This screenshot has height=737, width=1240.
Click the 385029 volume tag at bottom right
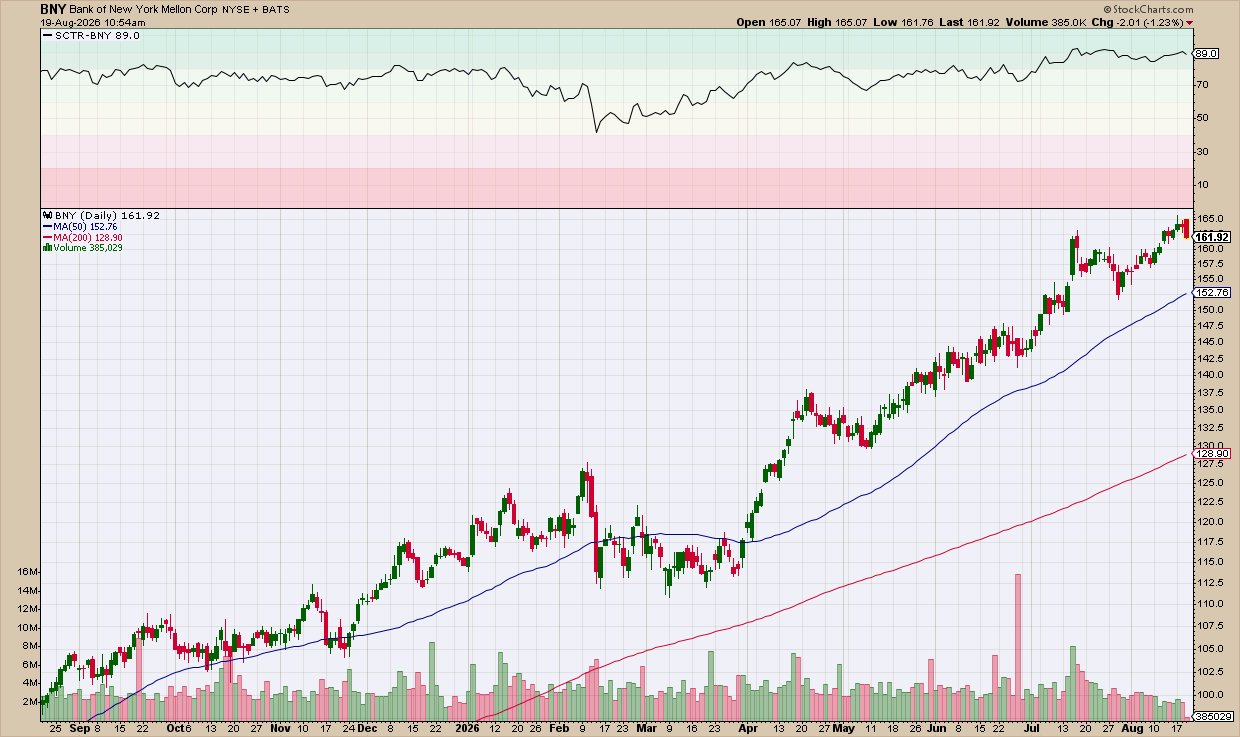click(x=1212, y=717)
